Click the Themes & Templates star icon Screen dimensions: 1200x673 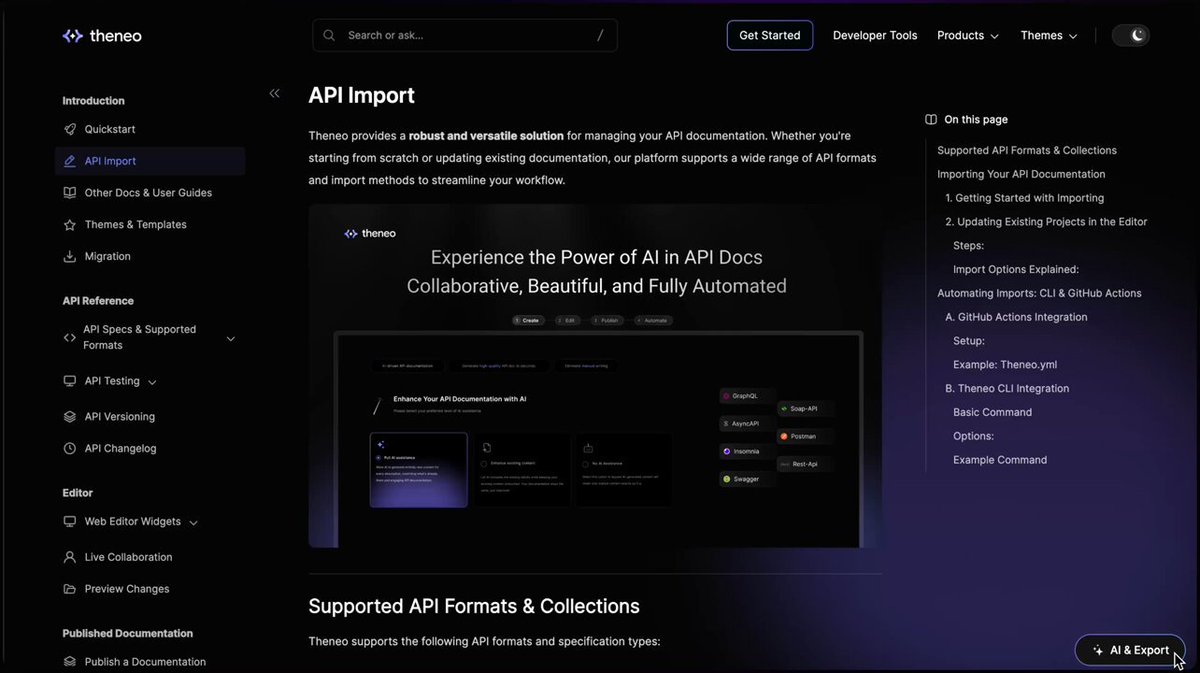pyautogui.click(x=70, y=225)
